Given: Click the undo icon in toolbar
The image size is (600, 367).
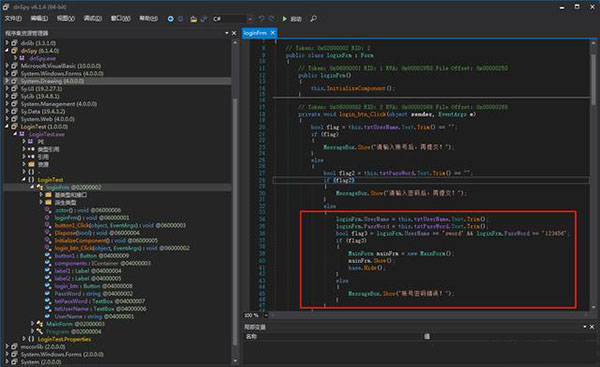Looking at the screenshot, I should [x=261, y=18].
